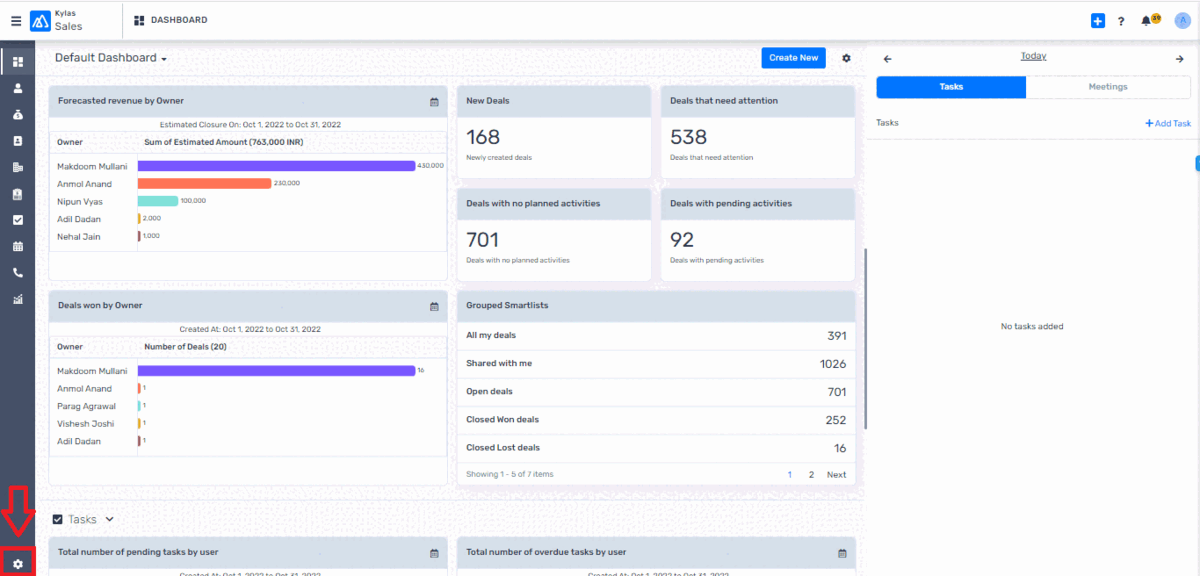Open date filter on Forecasted revenue widget

[x=434, y=102]
